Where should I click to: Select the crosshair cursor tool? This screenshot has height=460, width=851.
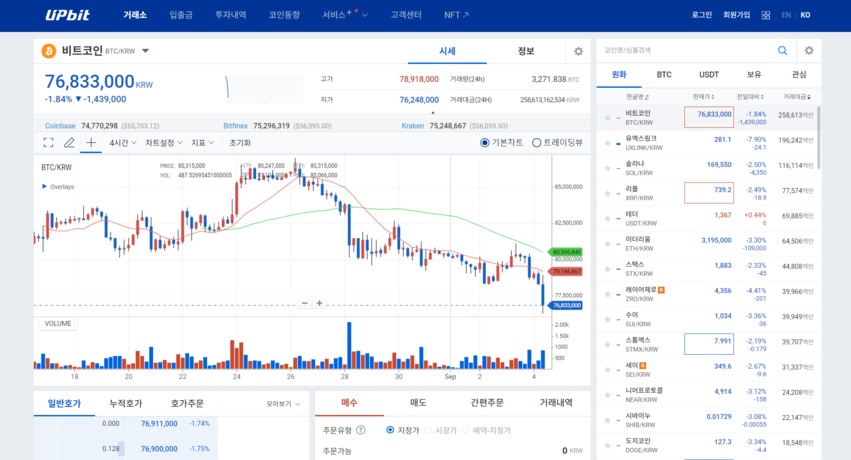click(91, 143)
